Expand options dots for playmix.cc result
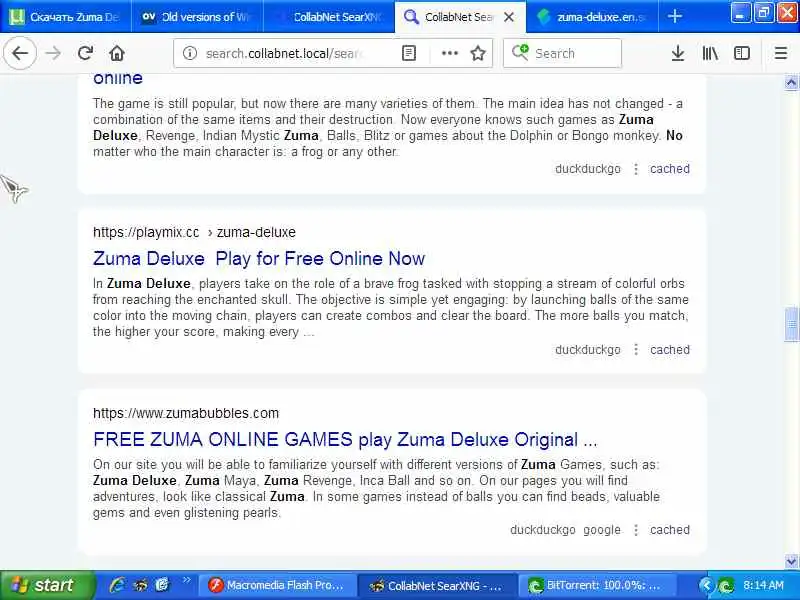800x600 pixels. [x=636, y=349]
